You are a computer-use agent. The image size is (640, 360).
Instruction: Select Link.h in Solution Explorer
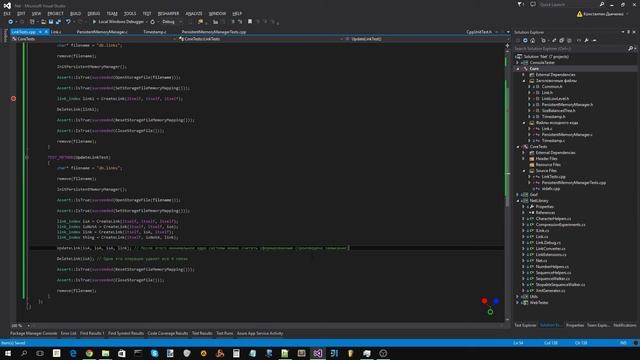click(547, 93)
